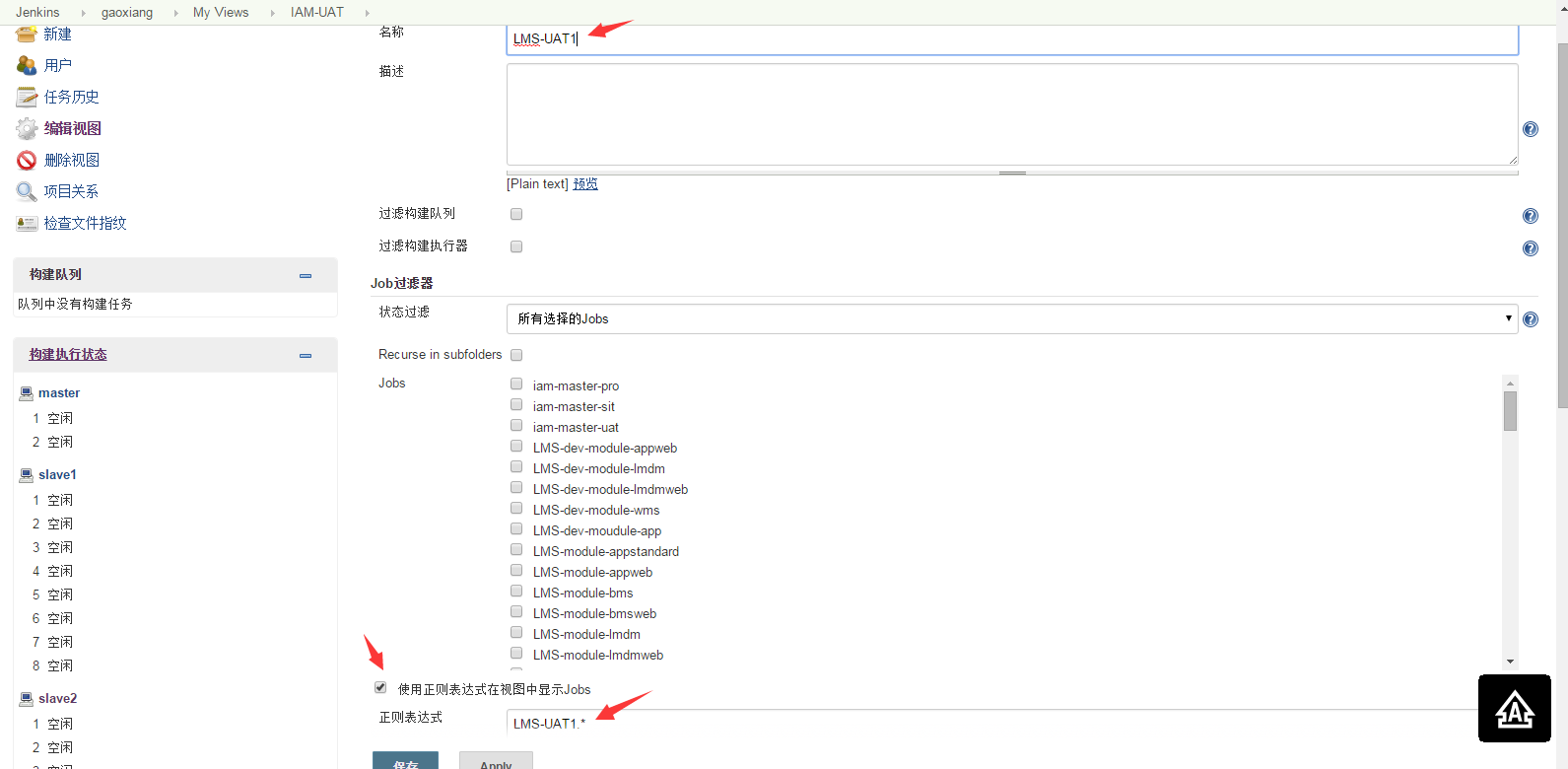This screenshot has height=769, width=1568.
Task: Open 新建 link in sidebar
Action: [x=57, y=34]
